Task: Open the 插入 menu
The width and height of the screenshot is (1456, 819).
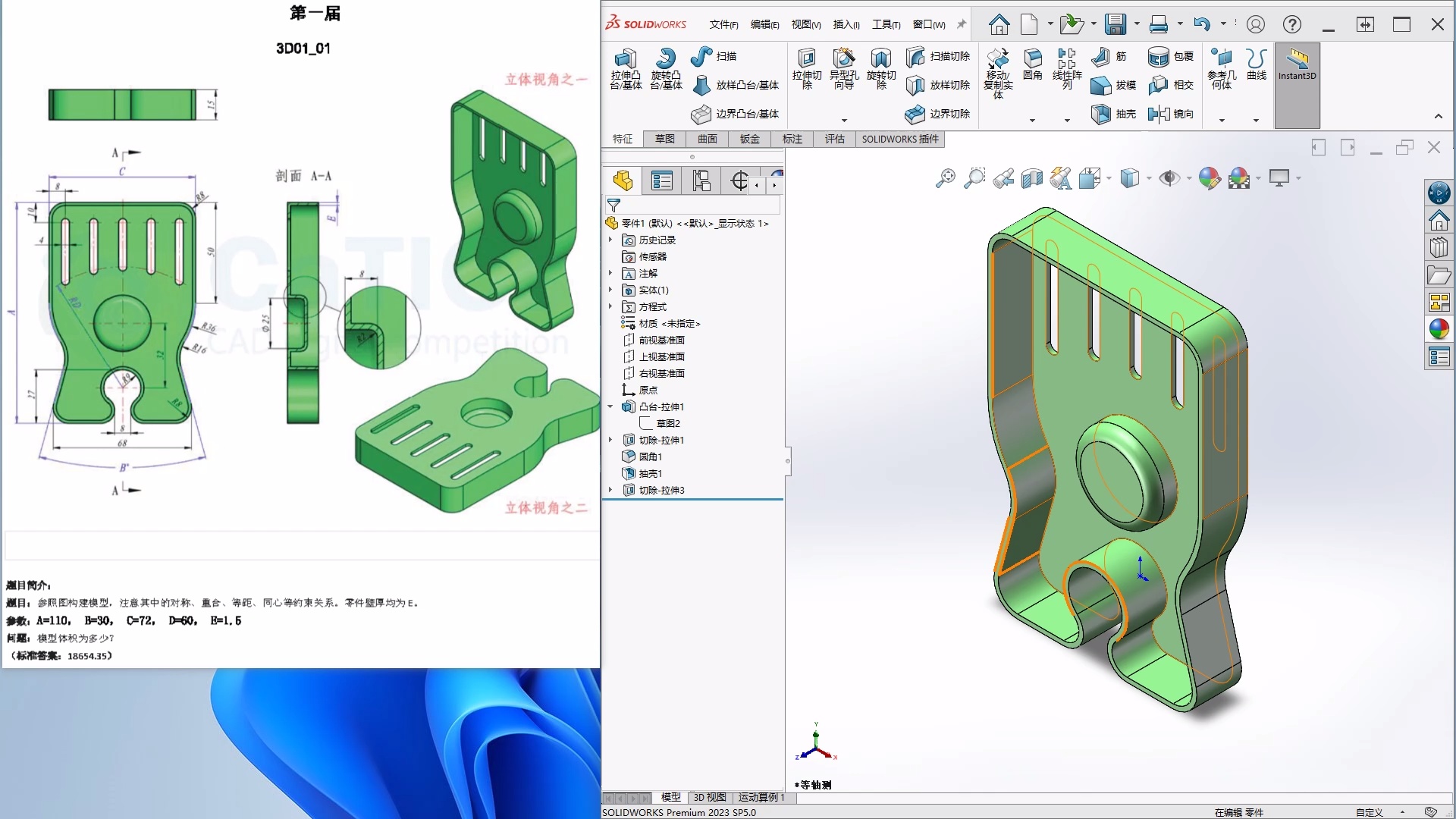Action: point(844,24)
